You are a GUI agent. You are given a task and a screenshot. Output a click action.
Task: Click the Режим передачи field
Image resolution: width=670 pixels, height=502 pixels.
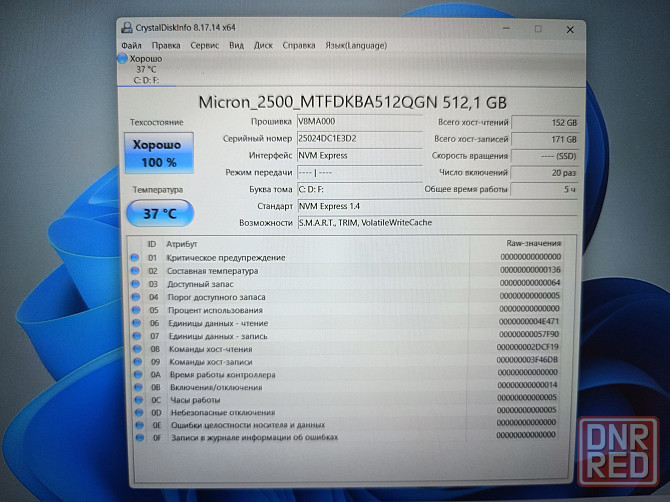(x=359, y=173)
